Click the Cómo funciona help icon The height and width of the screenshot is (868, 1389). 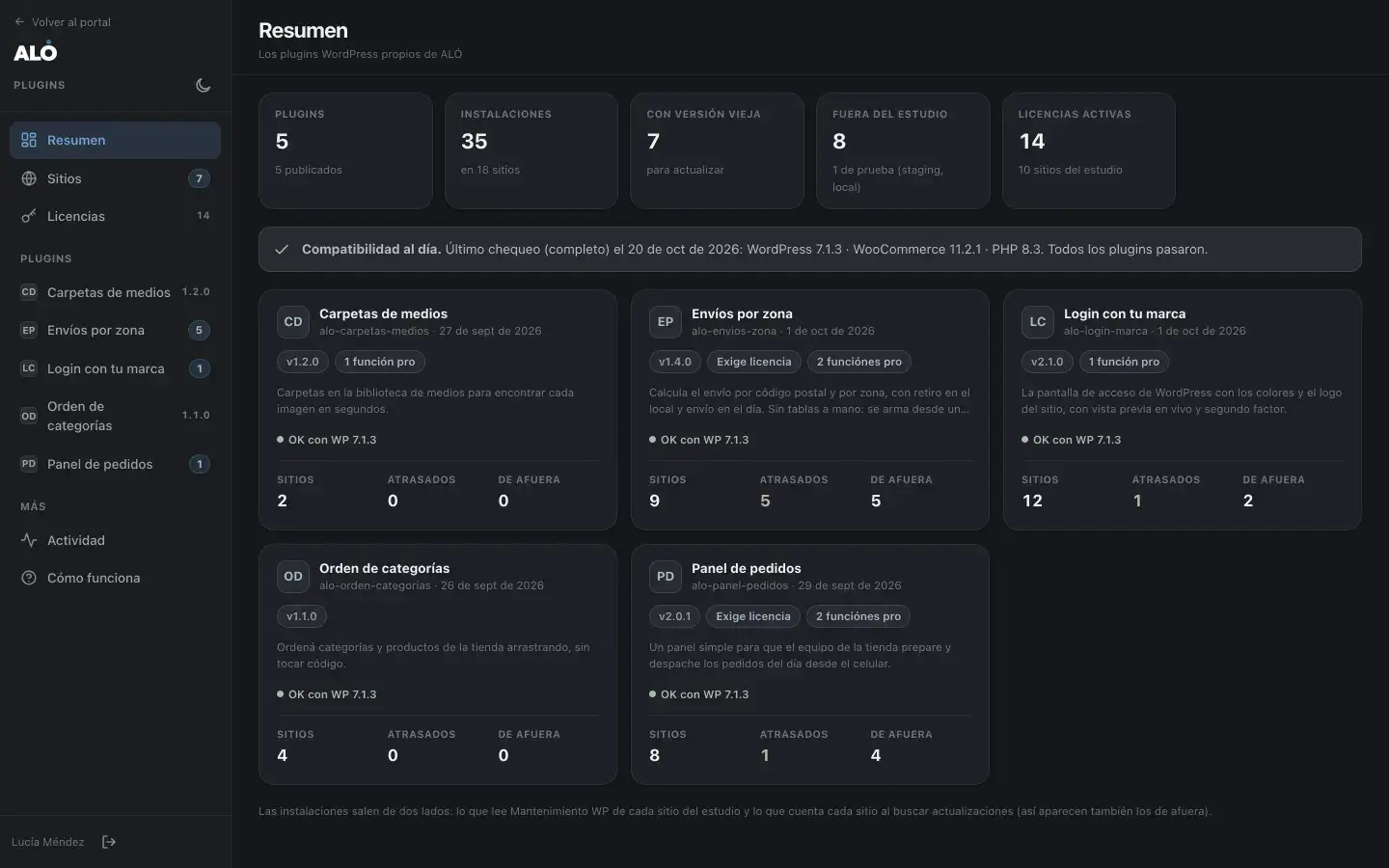click(29, 578)
